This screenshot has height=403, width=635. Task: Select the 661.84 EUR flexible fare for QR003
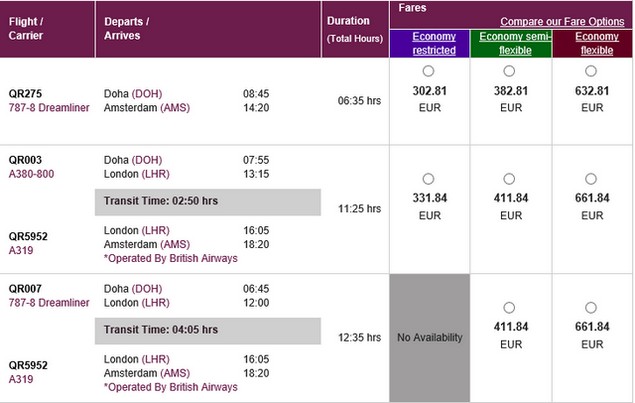pos(591,179)
